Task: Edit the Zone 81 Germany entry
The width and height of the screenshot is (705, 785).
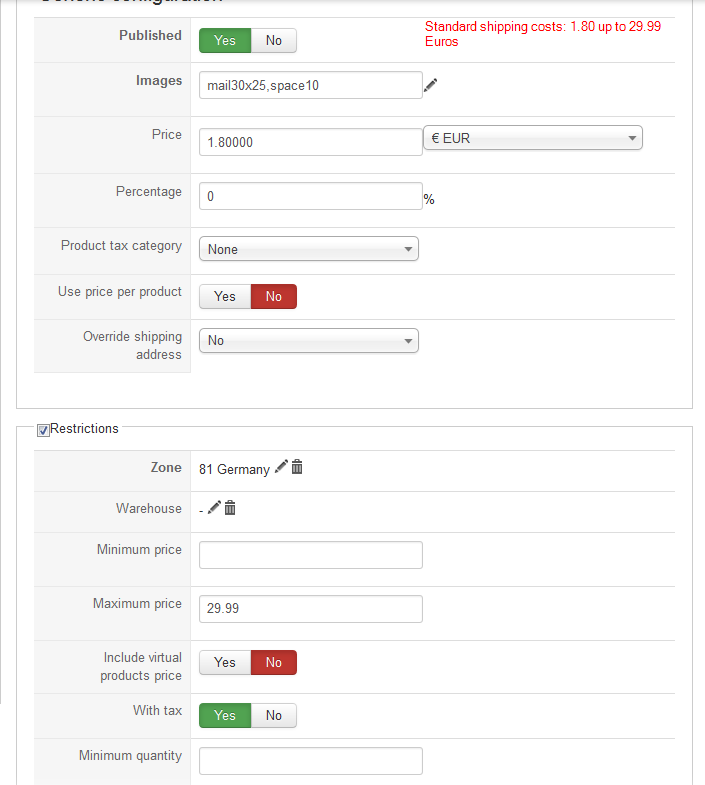Action: 281,468
